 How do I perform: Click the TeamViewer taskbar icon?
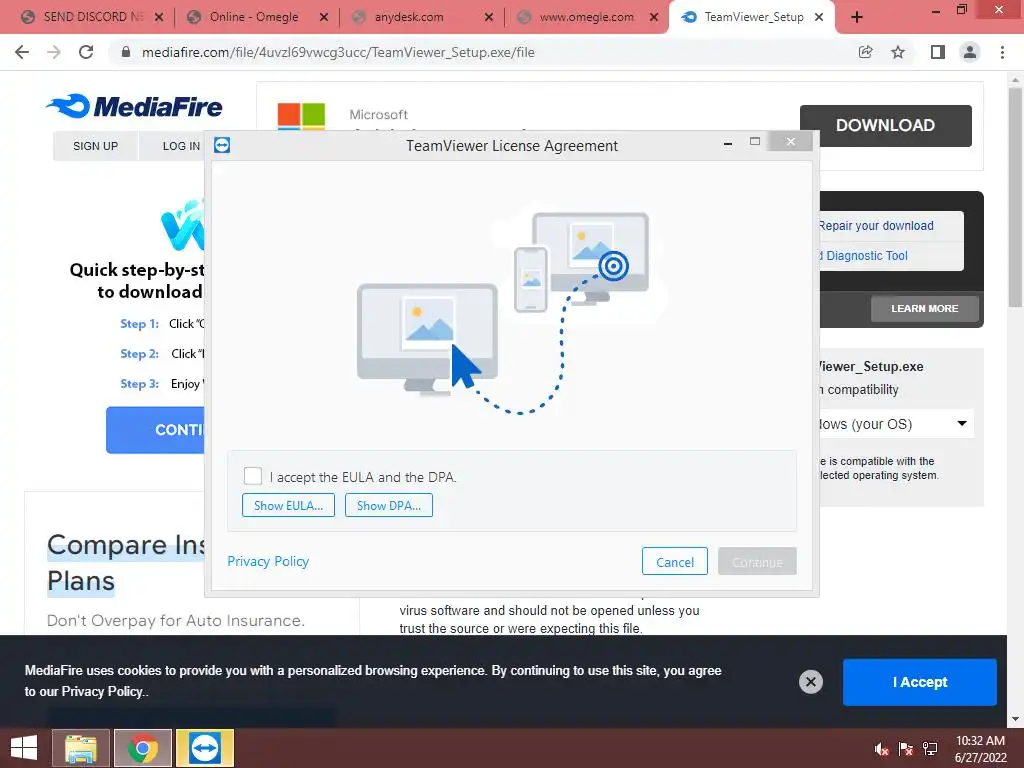tap(204, 748)
